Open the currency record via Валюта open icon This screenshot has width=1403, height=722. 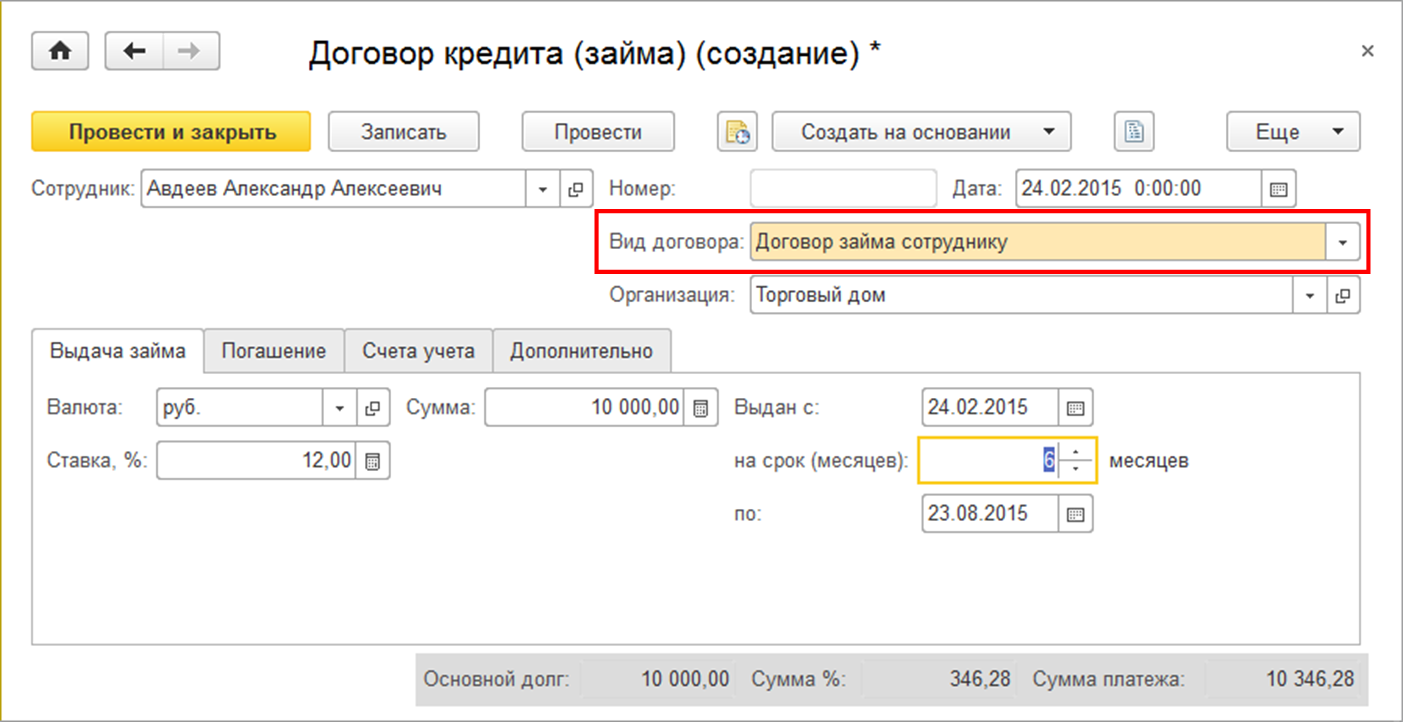pos(372,408)
